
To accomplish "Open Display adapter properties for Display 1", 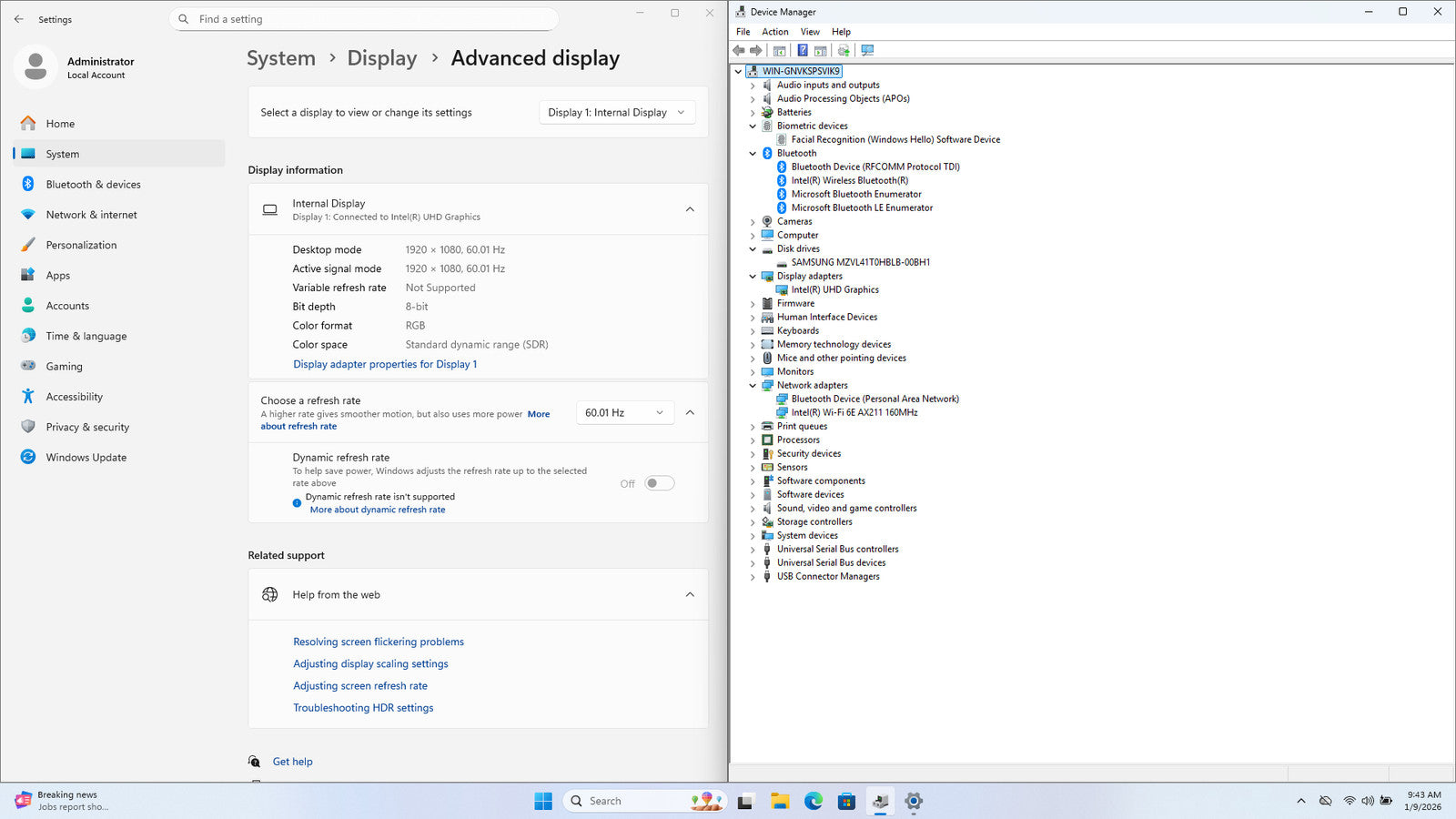I will pyautogui.click(x=384, y=364).
